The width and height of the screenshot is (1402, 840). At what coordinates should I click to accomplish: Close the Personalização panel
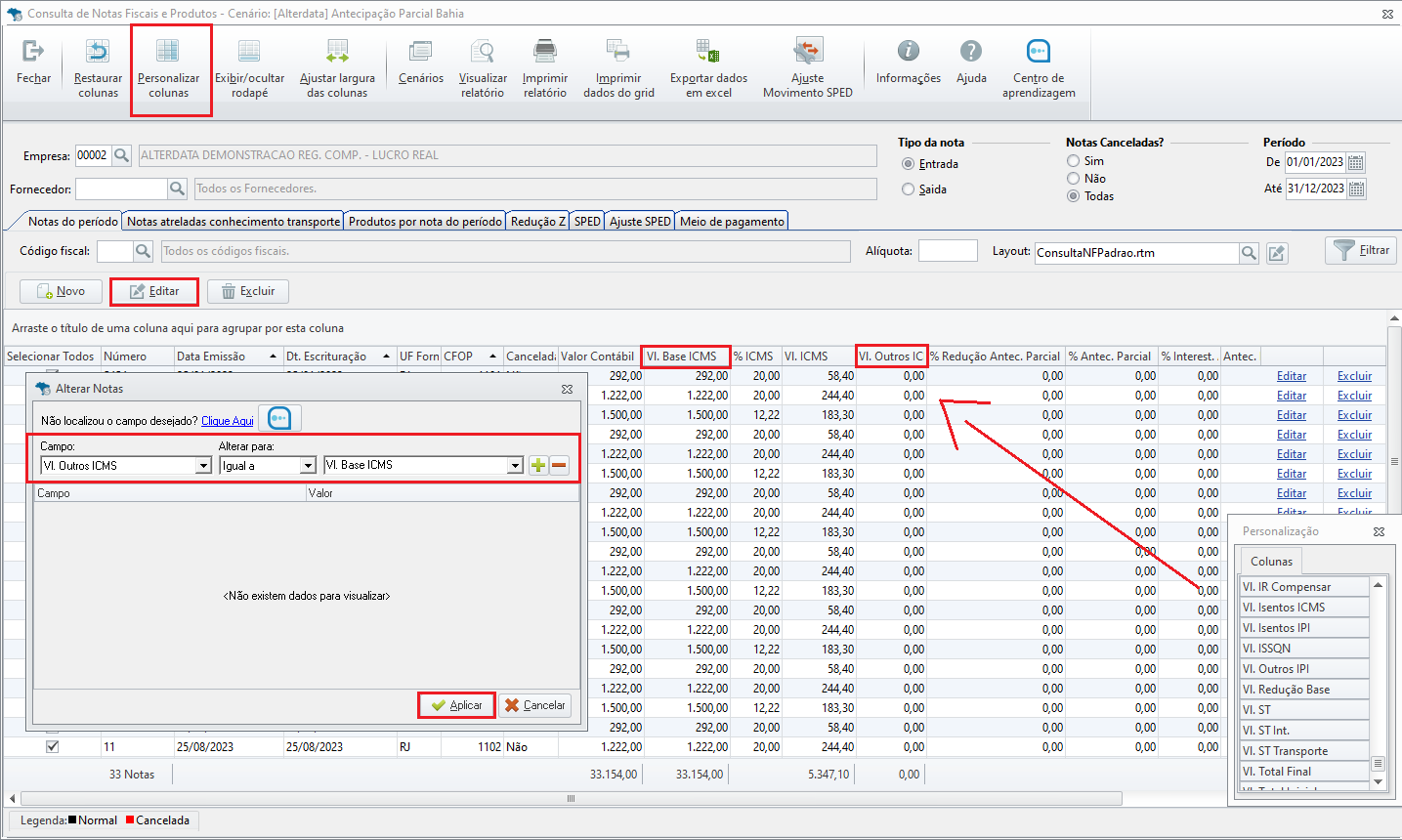click(x=1379, y=531)
